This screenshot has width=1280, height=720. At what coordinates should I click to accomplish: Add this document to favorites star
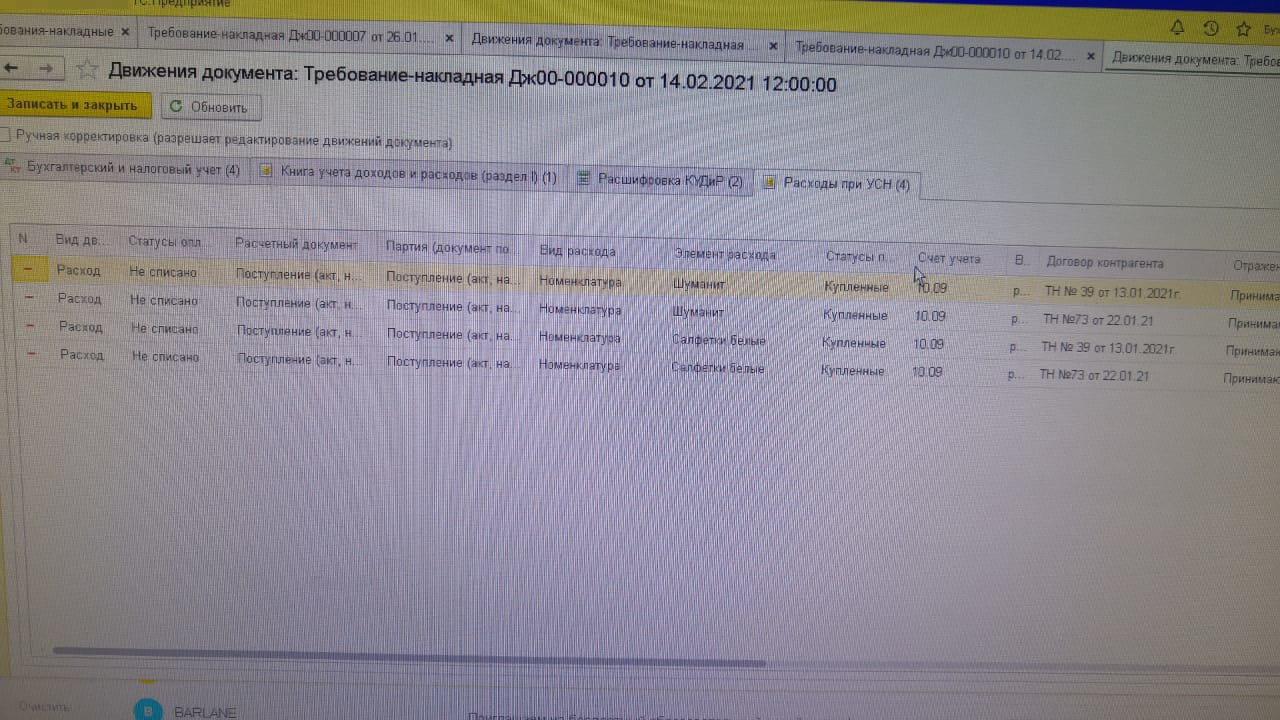[x=87, y=69]
